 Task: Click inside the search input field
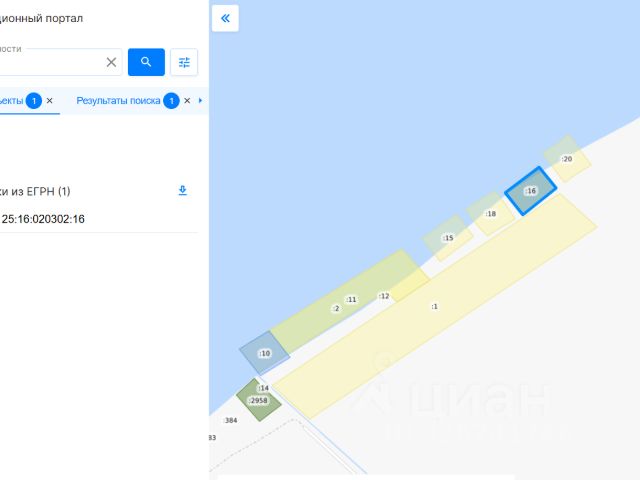(51, 62)
